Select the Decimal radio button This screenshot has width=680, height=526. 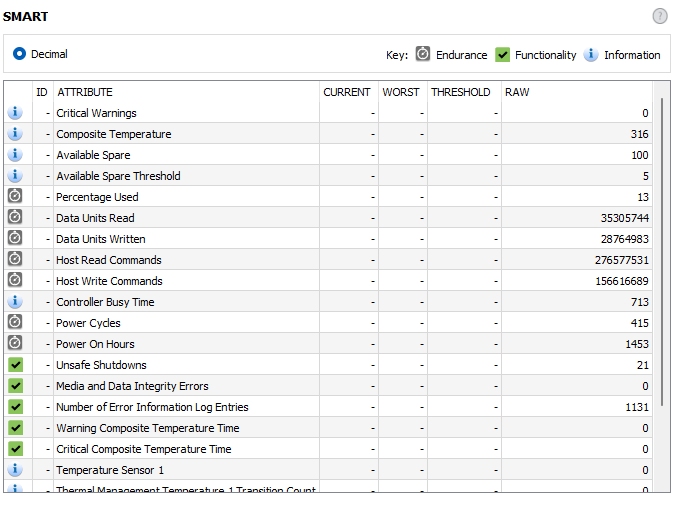coord(20,54)
